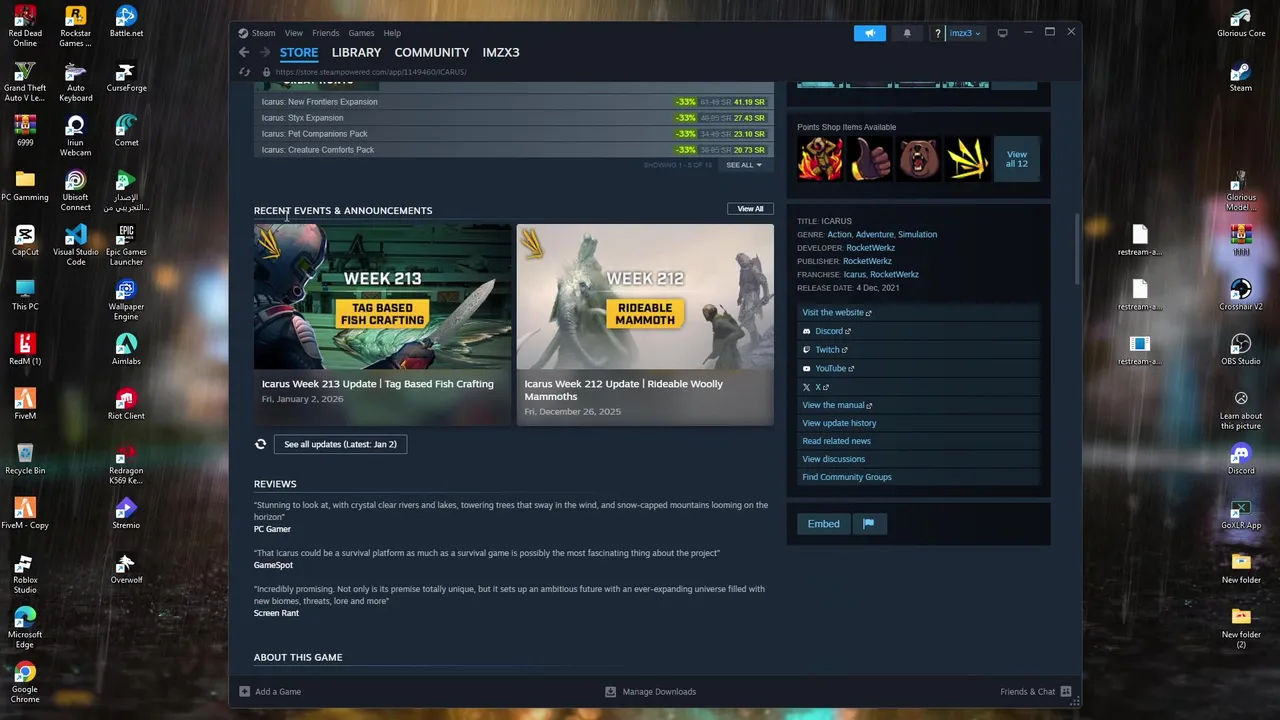Click the Twitch logo icon in links
This screenshot has width=1280, height=720.
[x=806, y=350]
